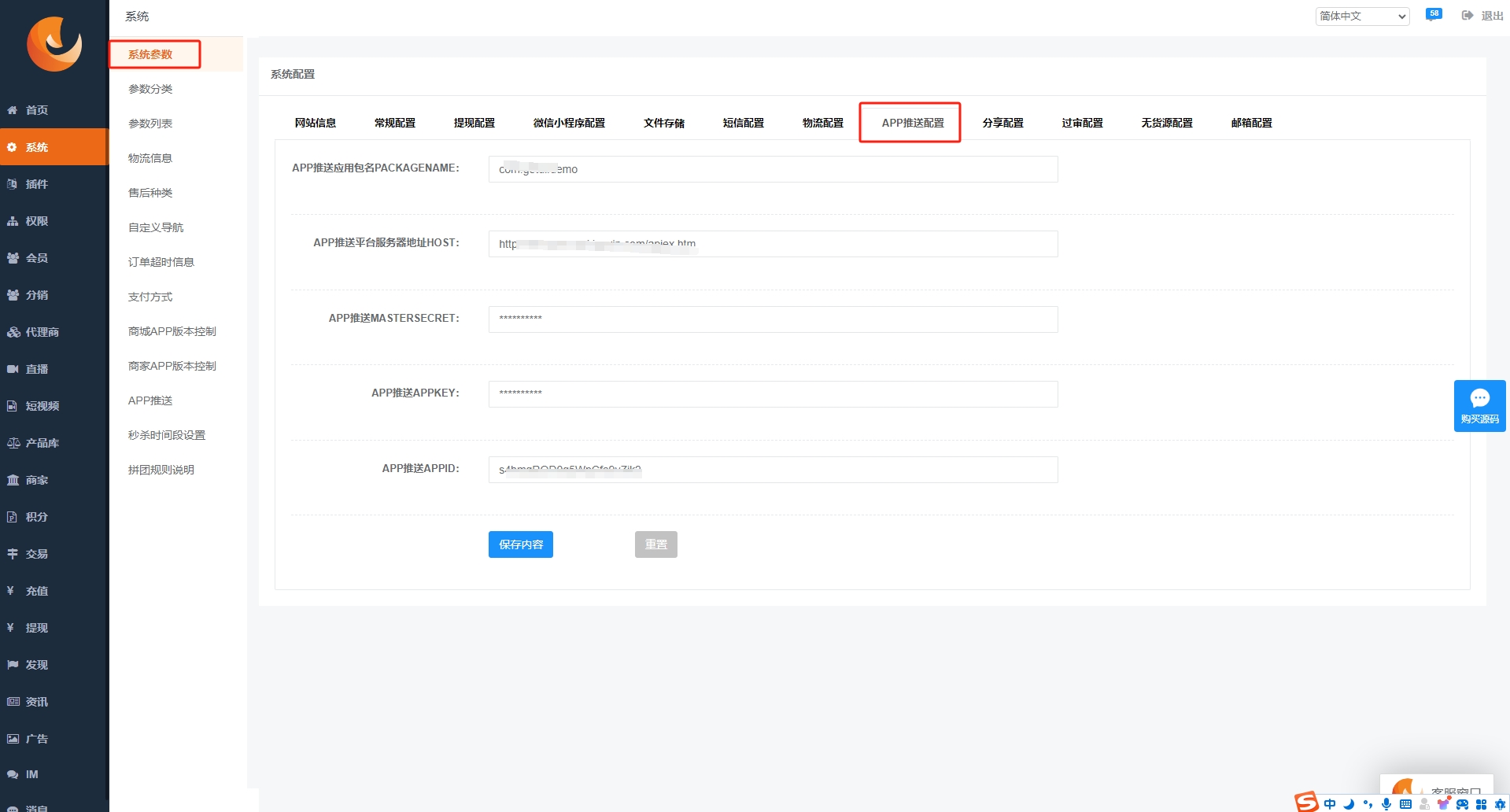This screenshot has height=812, width=1510.
Task: Open 支付方式 in the submenu
Action: click(x=150, y=297)
